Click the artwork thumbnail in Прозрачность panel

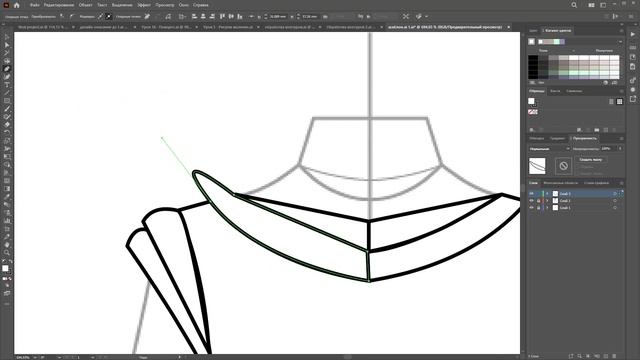tap(537, 166)
